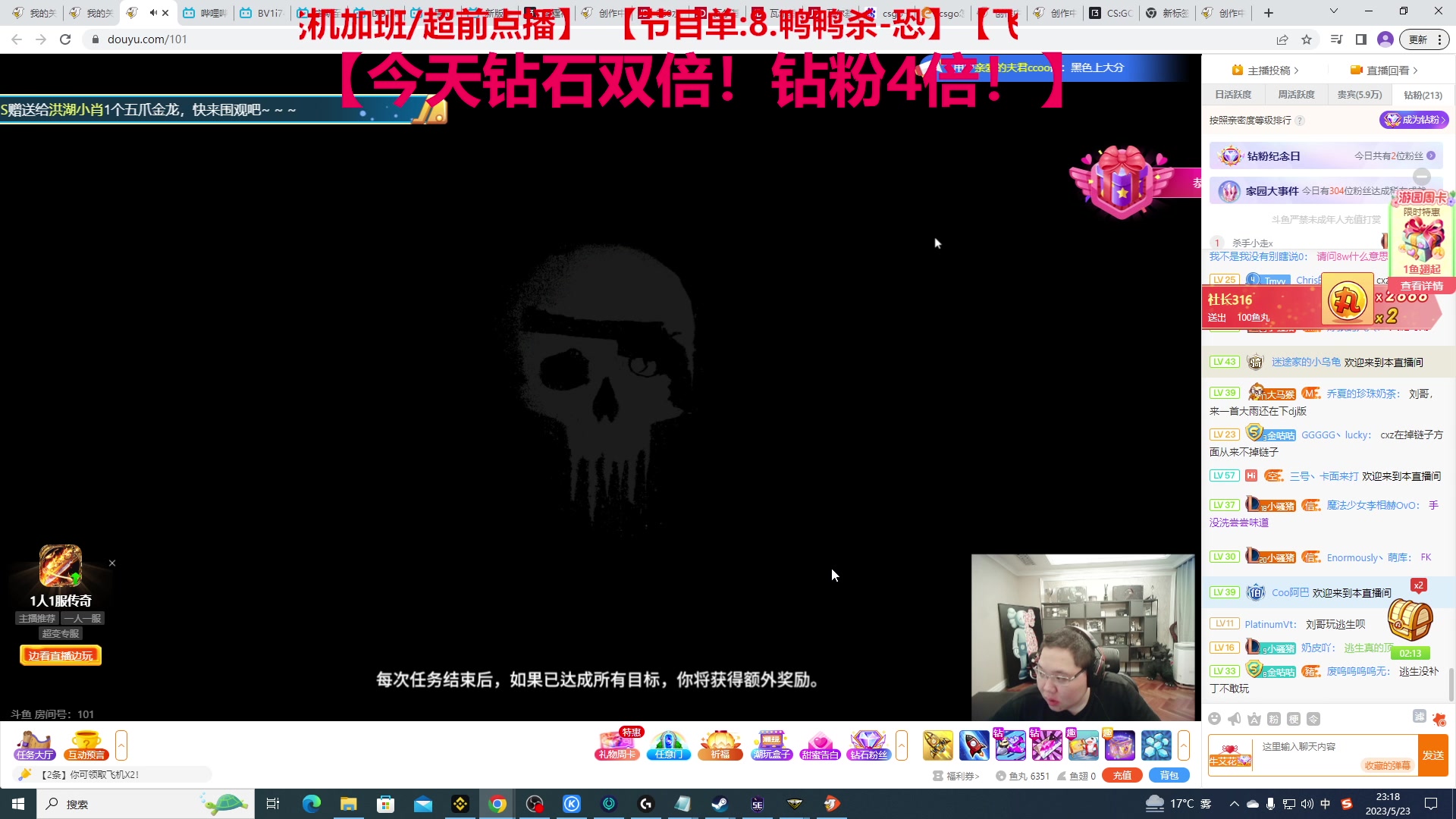Reload the douyu.com page
This screenshot has height=819, width=1456.
[65, 39]
